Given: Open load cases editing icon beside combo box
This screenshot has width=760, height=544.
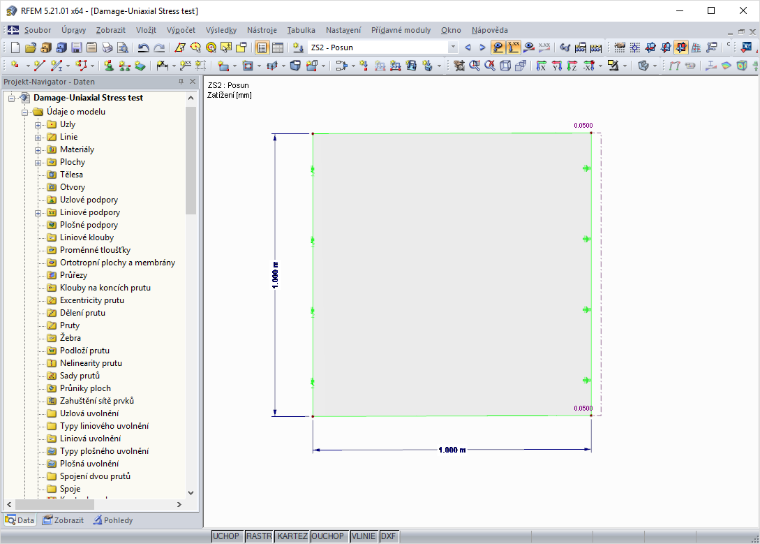Looking at the screenshot, I should pos(298,48).
